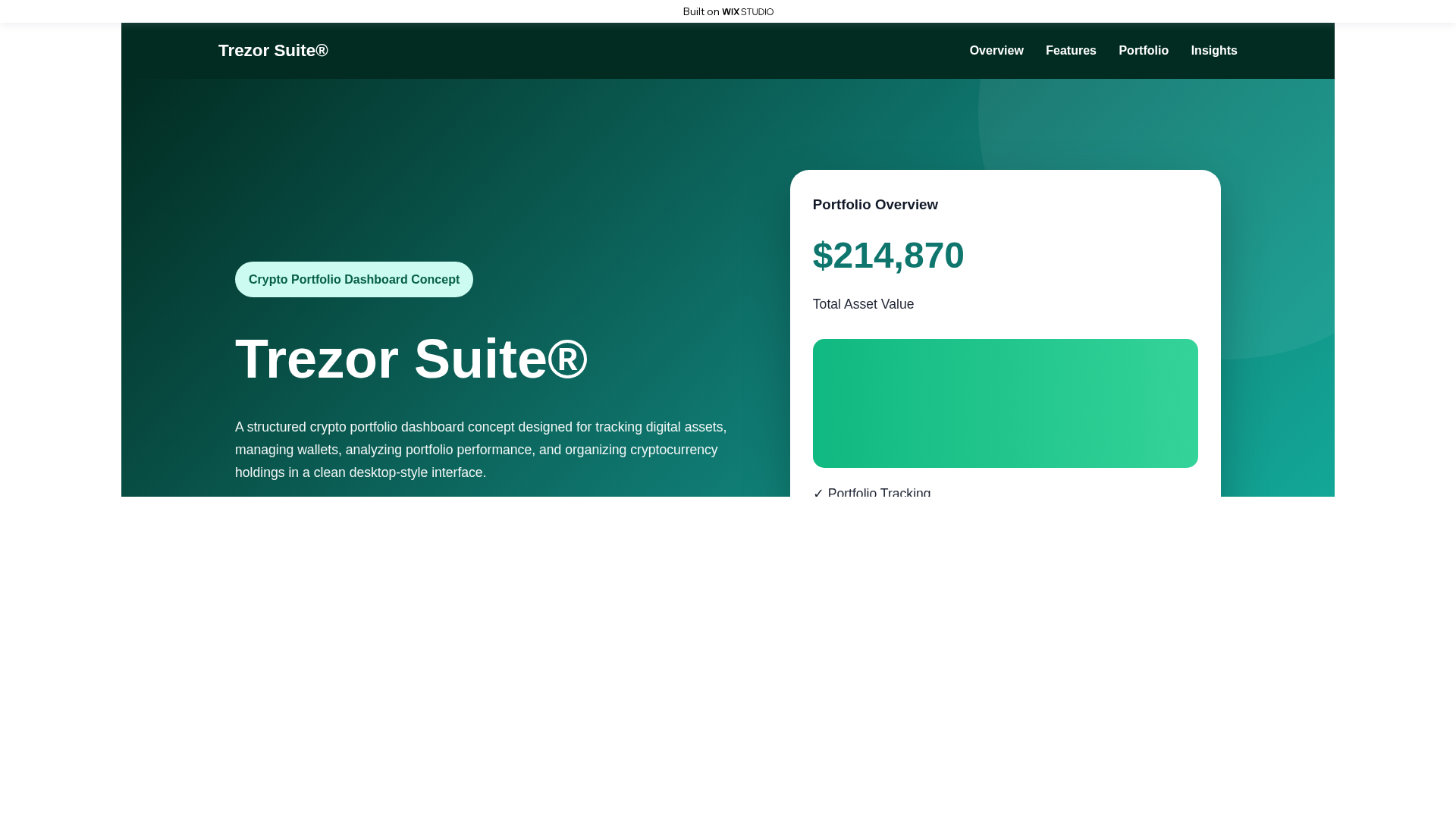Screen dimensions: 1456x819
Task: Open the Insights nav link
Action: 1213,51
